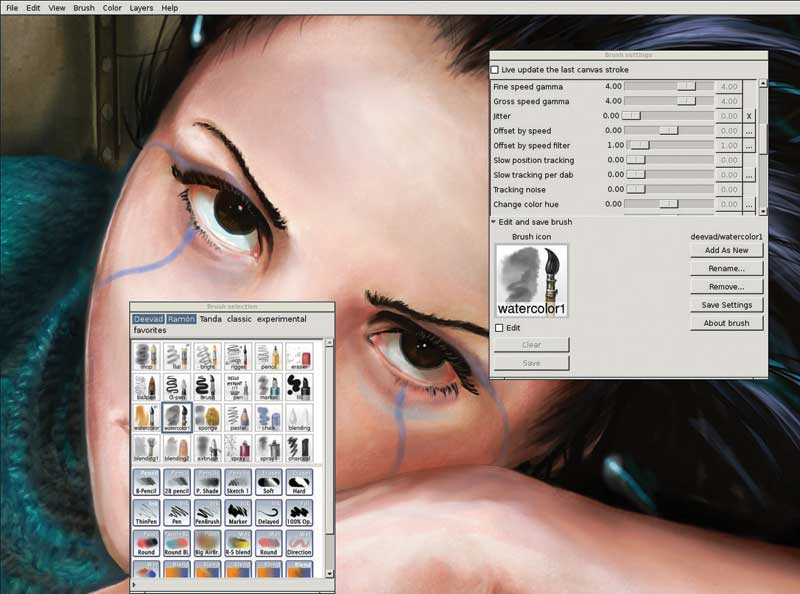Image resolution: width=800 pixels, height=594 pixels.
Task: Click the Add As New button
Action: tap(727, 250)
